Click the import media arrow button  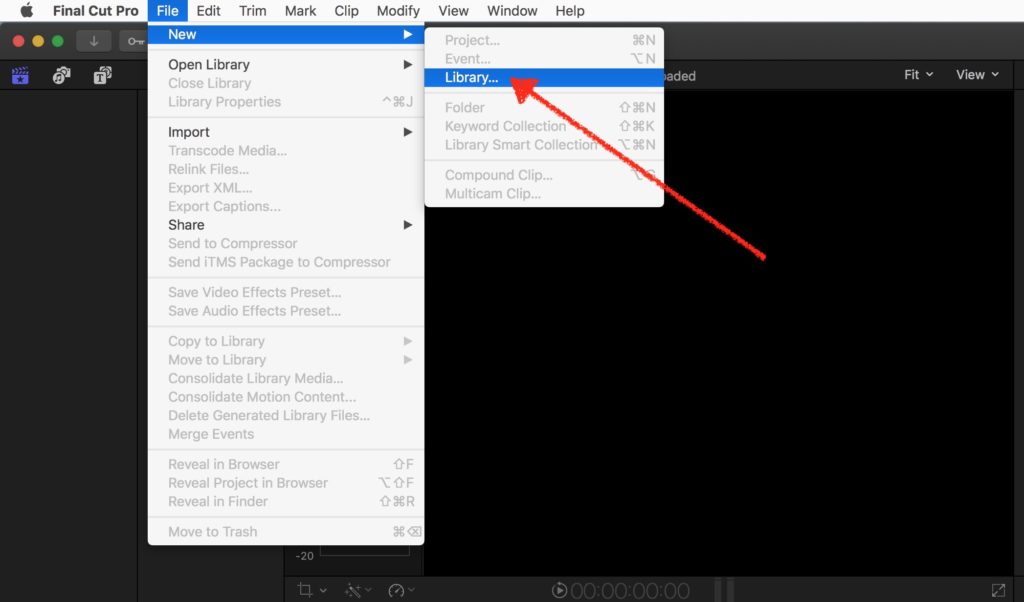pyautogui.click(x=94, y=41)
